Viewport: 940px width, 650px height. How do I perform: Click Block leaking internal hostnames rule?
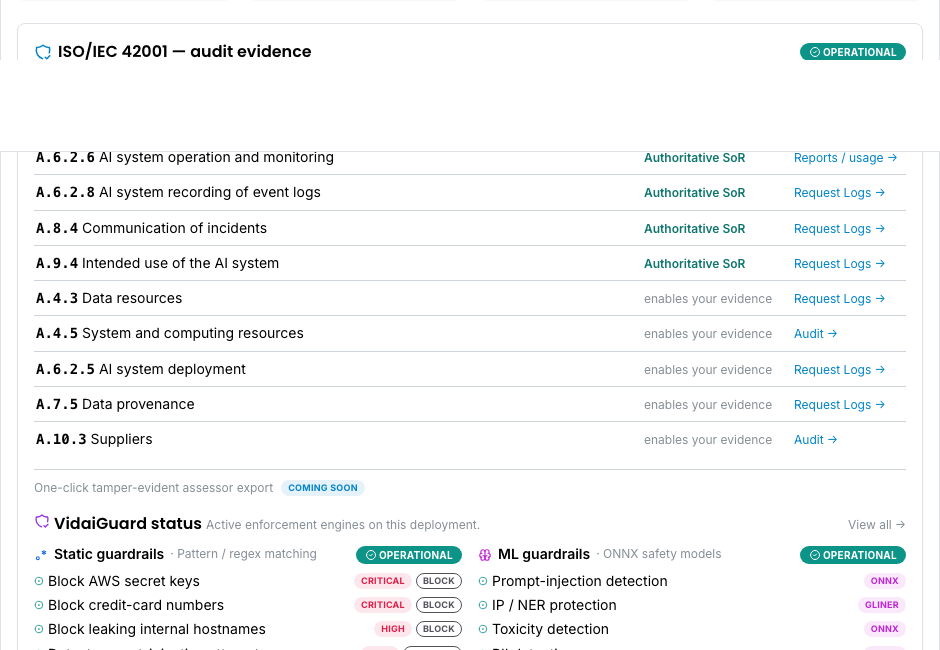[x=156, y=629]
